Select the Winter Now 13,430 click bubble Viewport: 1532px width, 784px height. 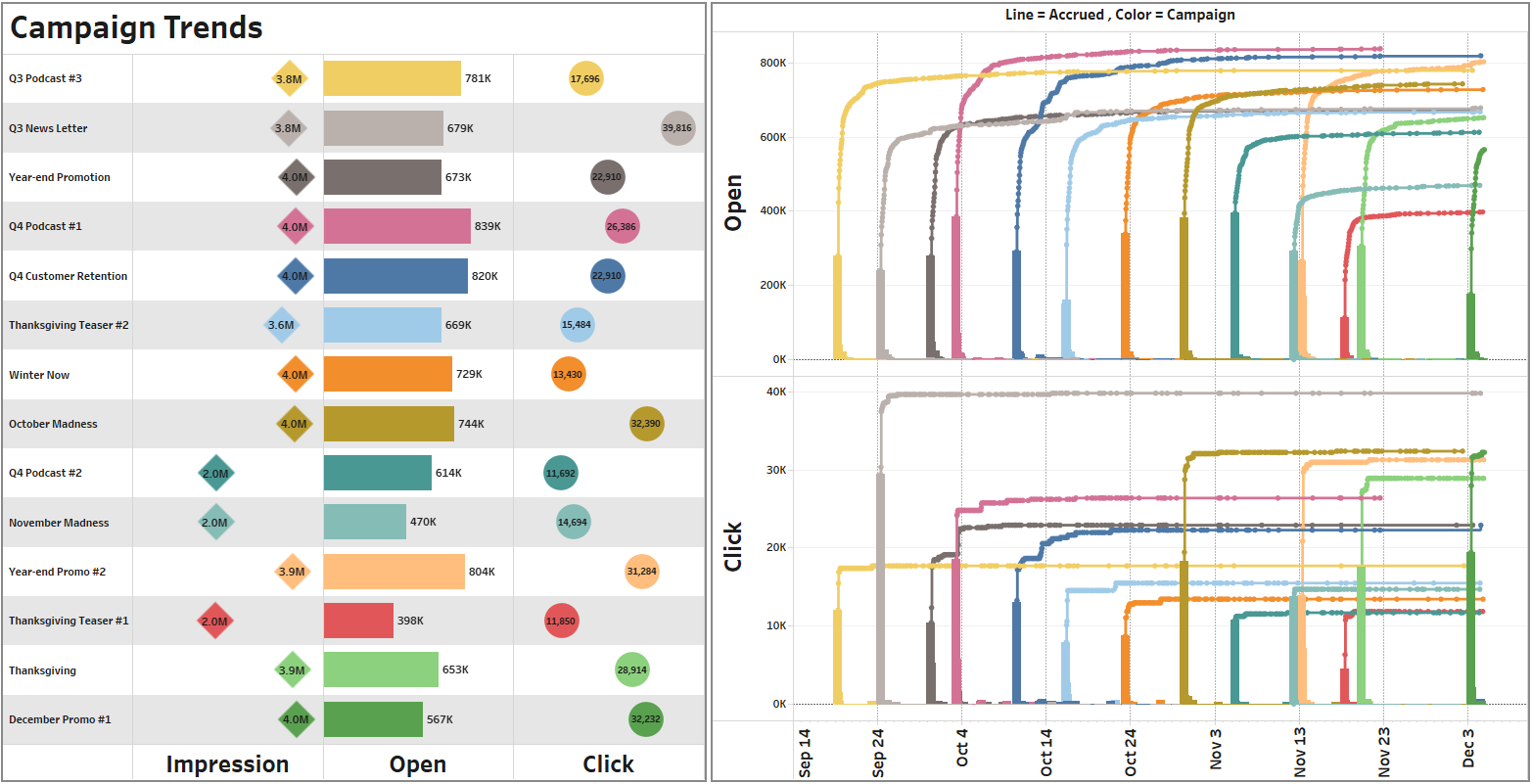pos(568,374)
